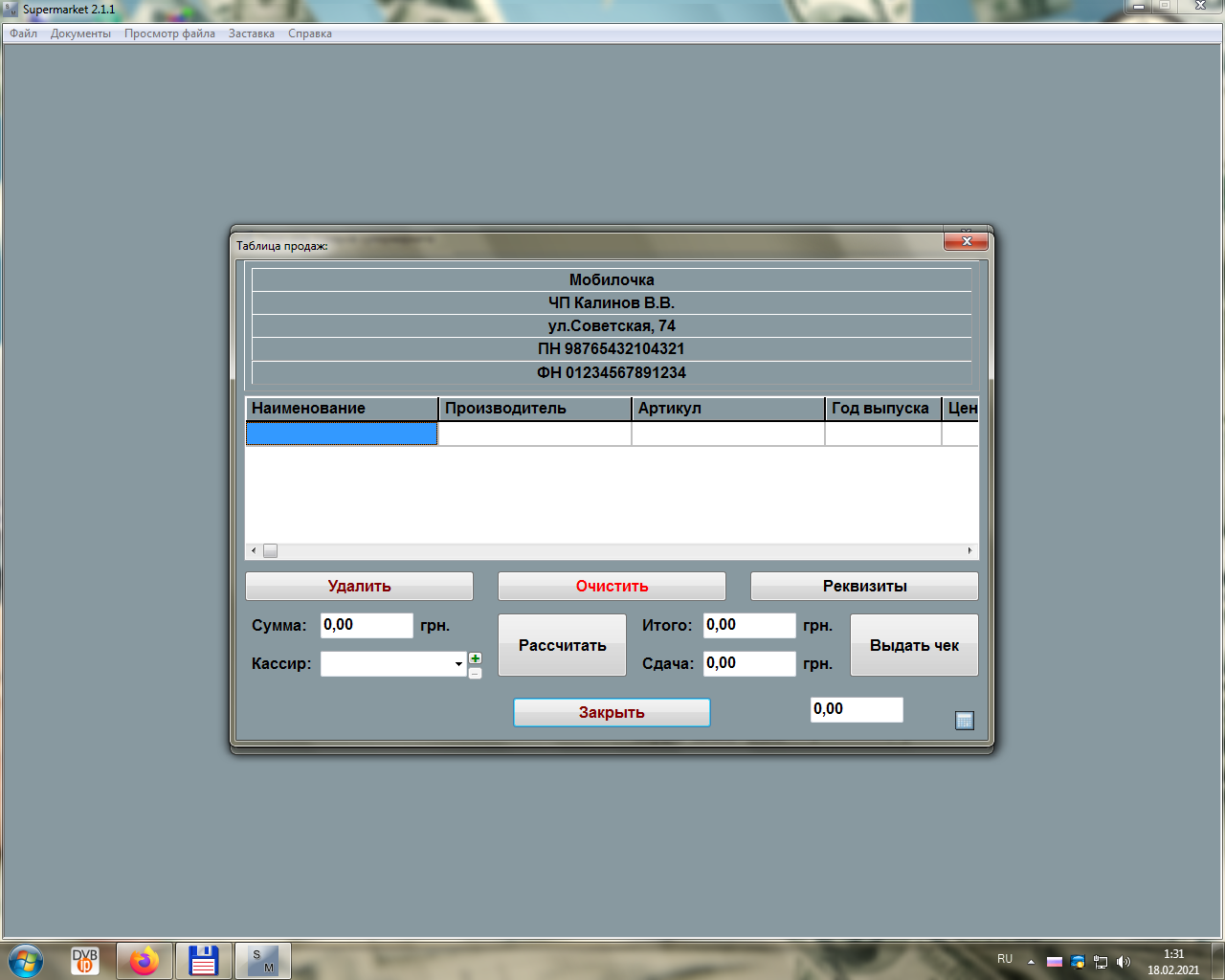
Task: Click the ЧП Калинов В.В. line
Action: [612, 302]
